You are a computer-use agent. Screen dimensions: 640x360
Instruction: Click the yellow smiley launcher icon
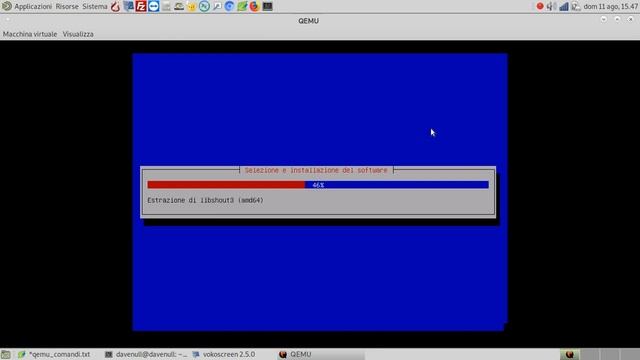(x=191, y=6)
